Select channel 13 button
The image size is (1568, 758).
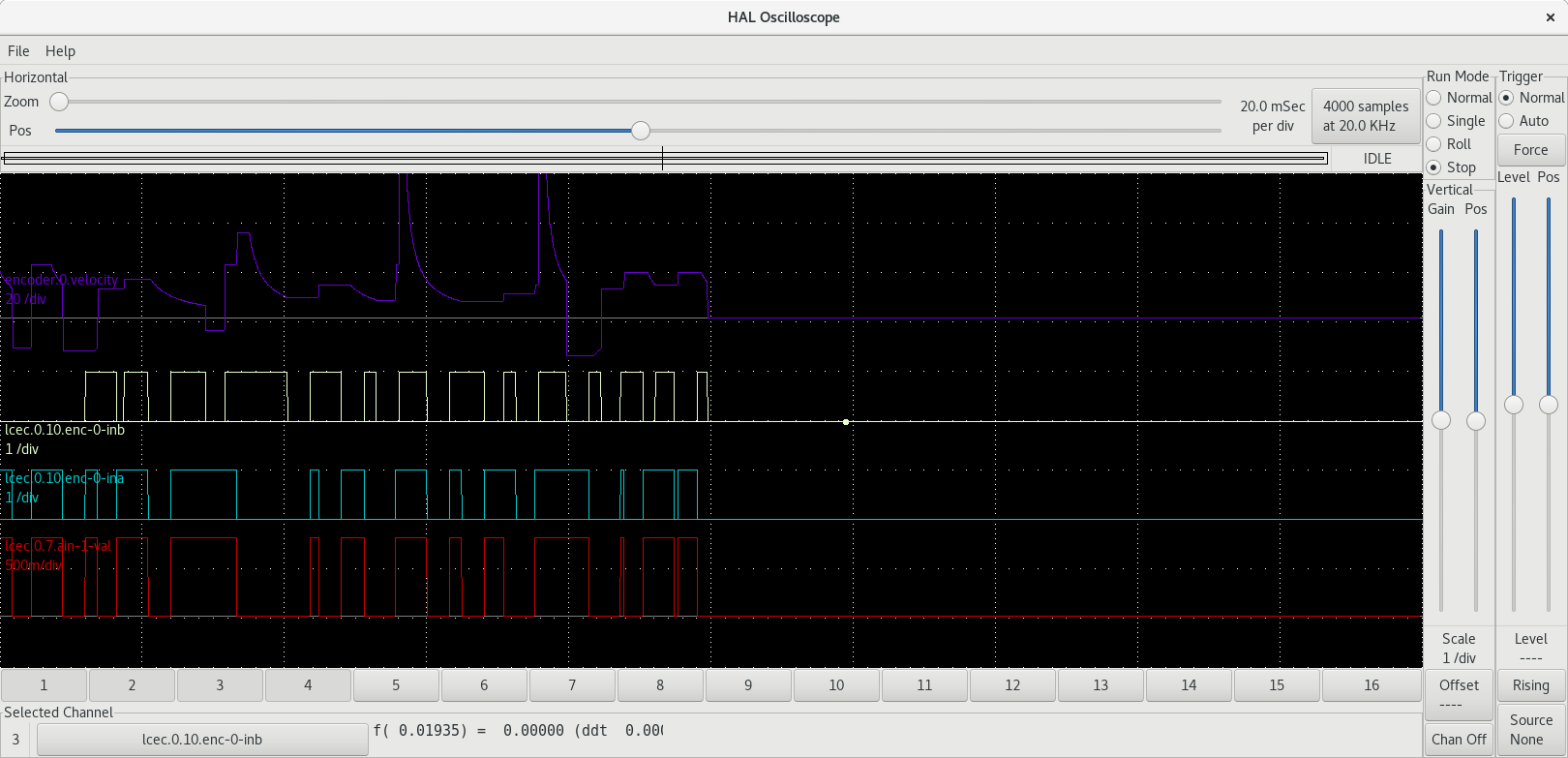coord(1101,685)
